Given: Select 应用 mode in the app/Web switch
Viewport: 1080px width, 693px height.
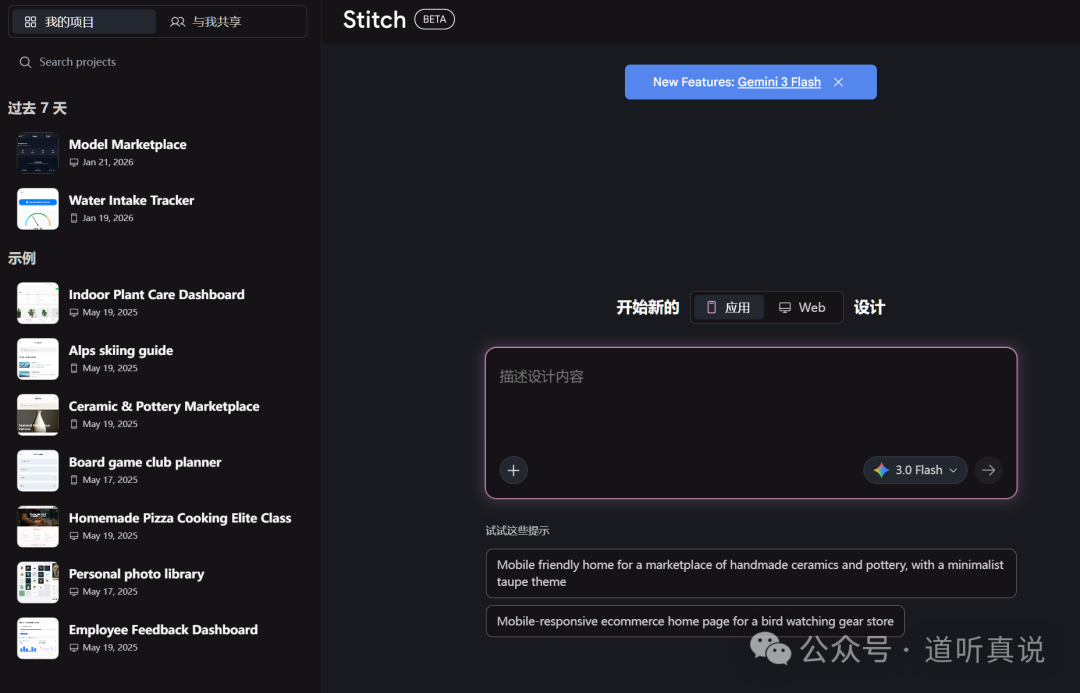Looking at the screenshot, I should [728, 307].
